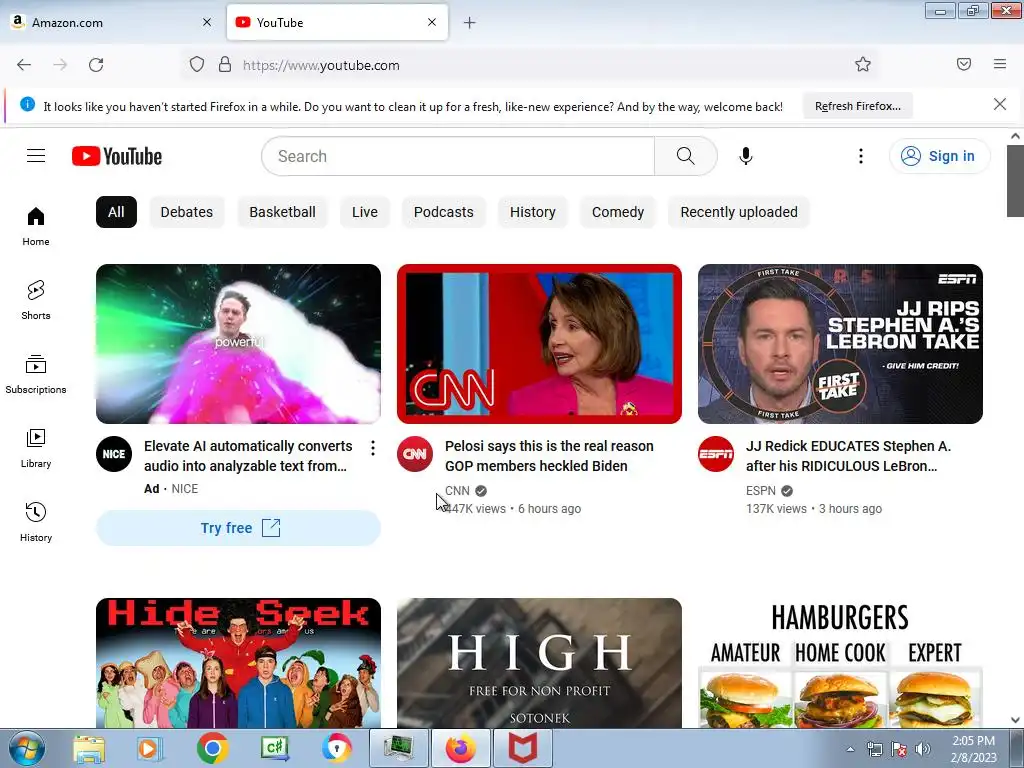The width and height of the screenshot is (1024, 768).
Task: Select the All filter chip
Action: [116, 212]
